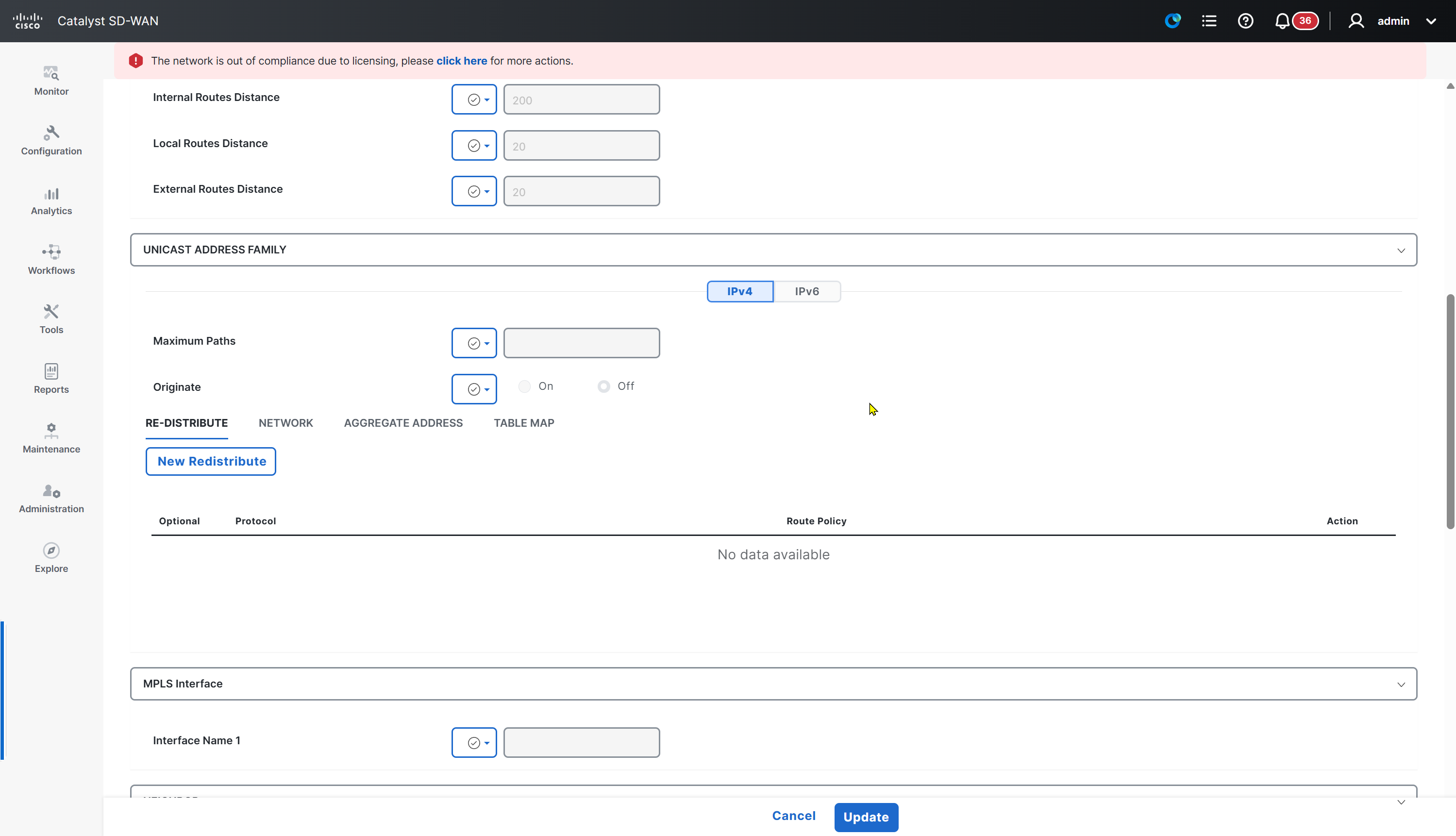Click the red licensing warning icon
This screenshot has width=1456, height=836.
click(x=135, y=61)
